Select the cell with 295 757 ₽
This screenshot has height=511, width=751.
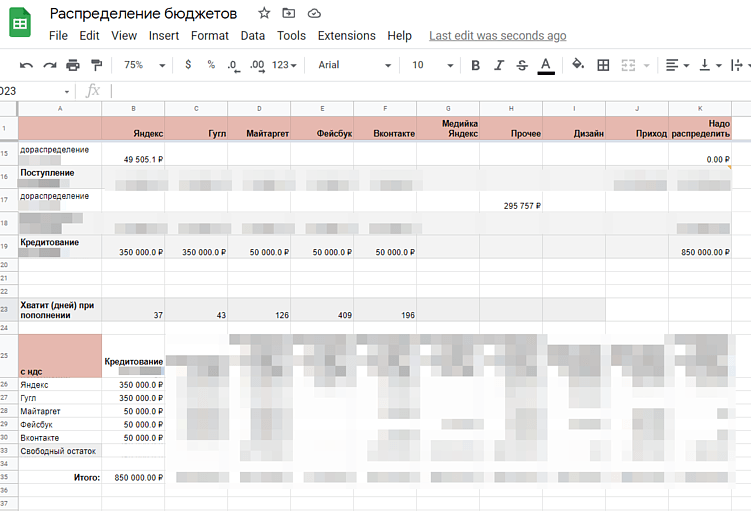(511, 200)
